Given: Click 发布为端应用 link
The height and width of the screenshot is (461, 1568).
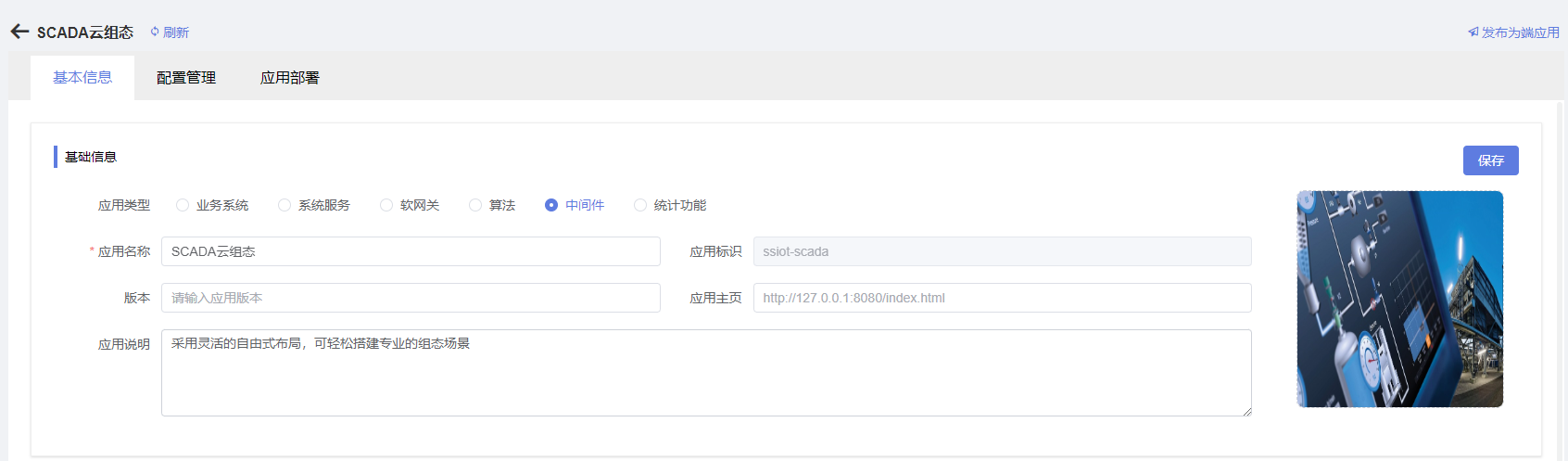Looking at the screenshot, I should [1520, 32].
